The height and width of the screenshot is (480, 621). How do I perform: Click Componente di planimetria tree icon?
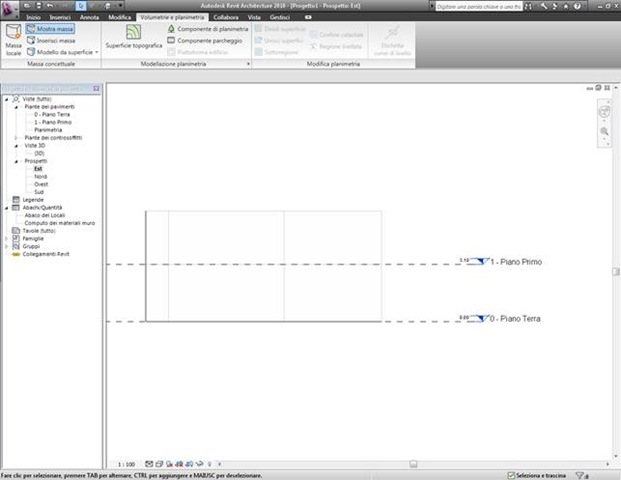coord(171,29)
